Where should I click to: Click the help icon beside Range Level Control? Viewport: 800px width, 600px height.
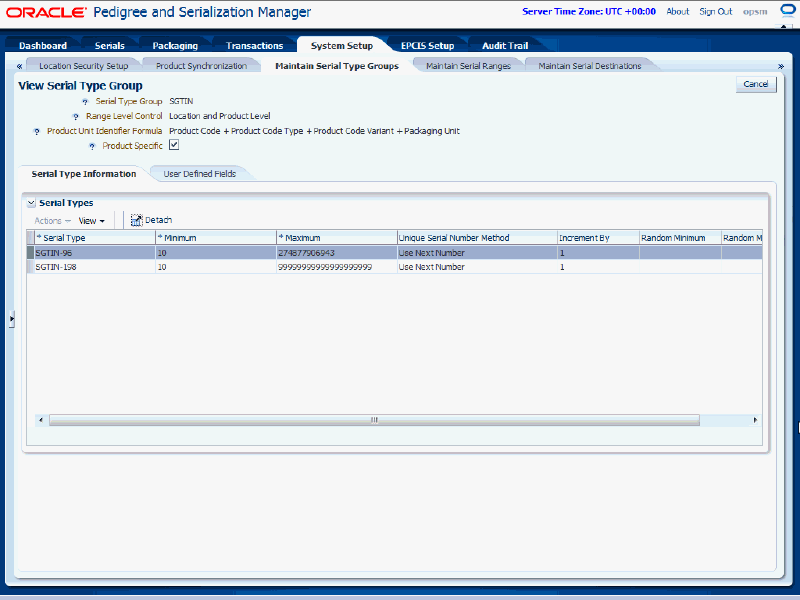pos(76,117)
